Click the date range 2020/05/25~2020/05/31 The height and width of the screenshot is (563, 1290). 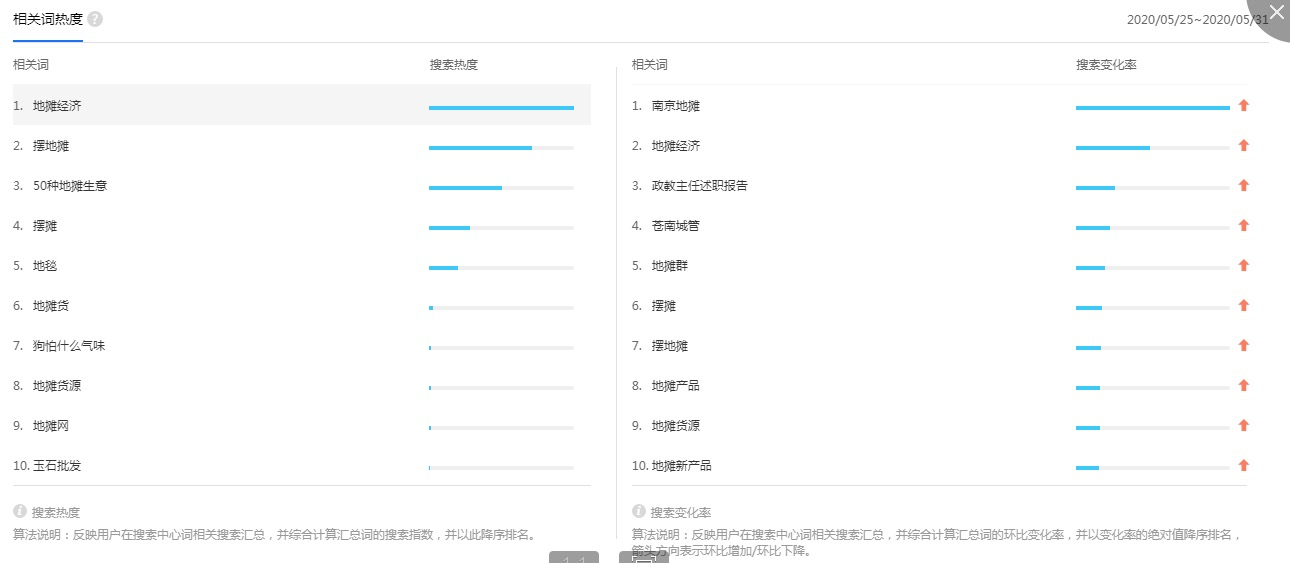[x=1197, y=19]
